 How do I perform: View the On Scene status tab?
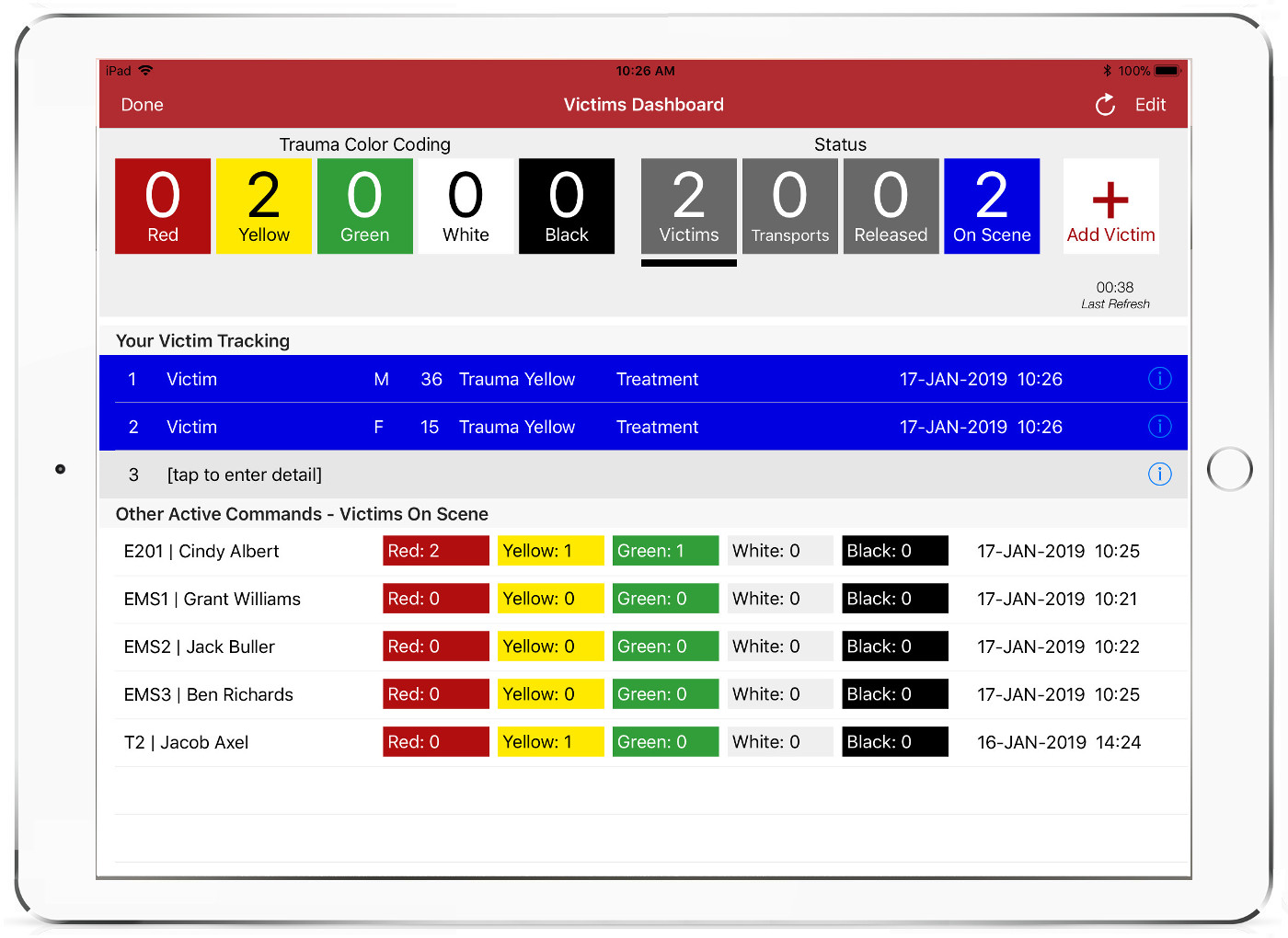point(992,206)
